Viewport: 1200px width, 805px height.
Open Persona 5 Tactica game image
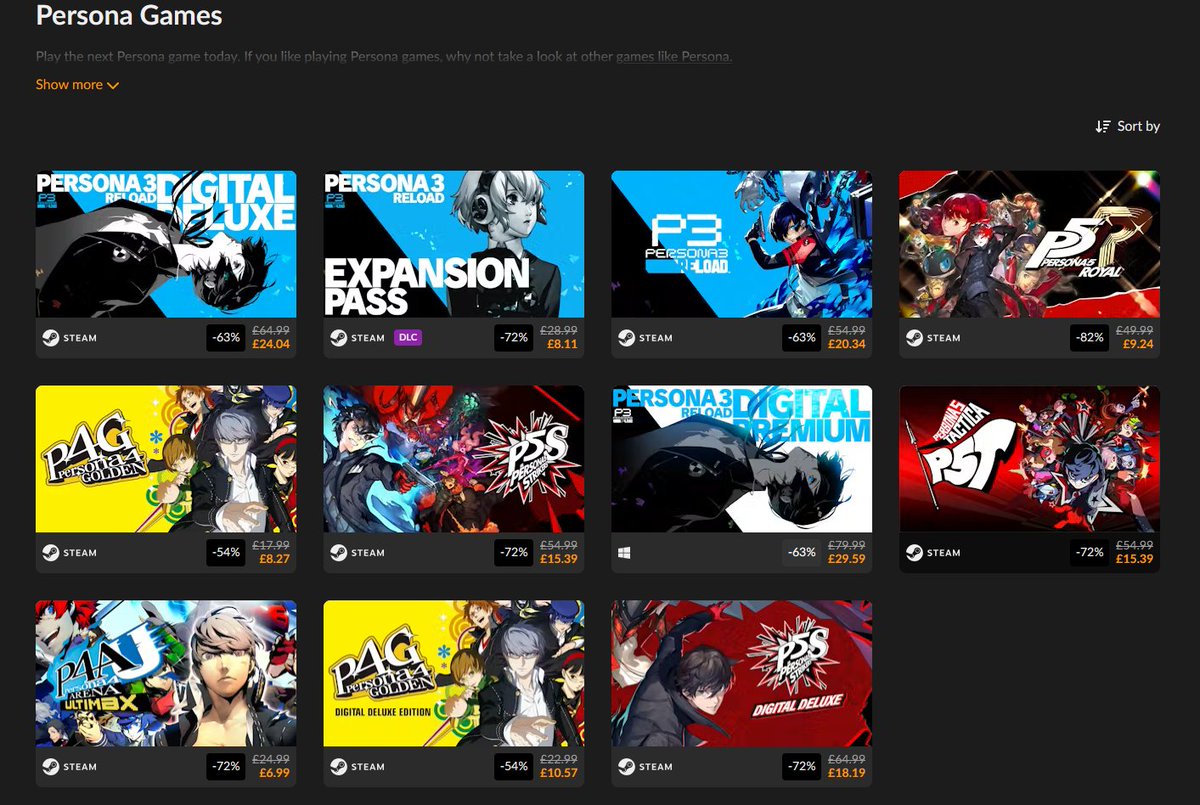[x=1029, y=459]
